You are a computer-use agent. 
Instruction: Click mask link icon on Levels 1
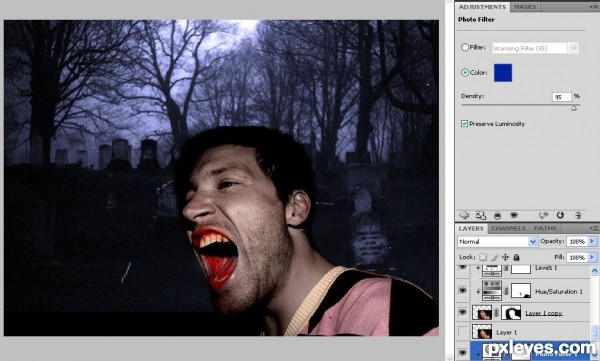506,269
